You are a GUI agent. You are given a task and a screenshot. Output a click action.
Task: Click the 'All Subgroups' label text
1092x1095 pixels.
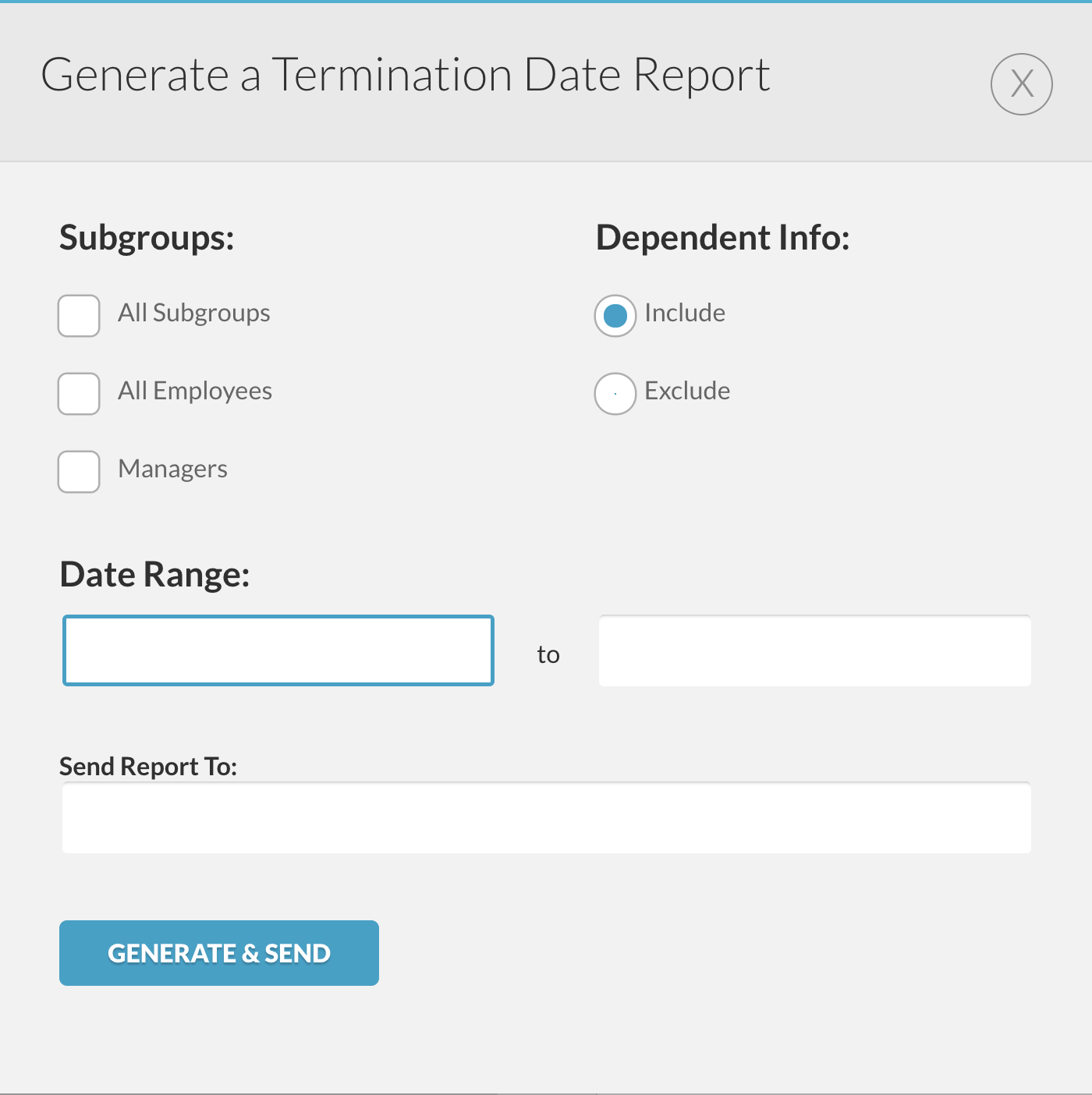194,314
